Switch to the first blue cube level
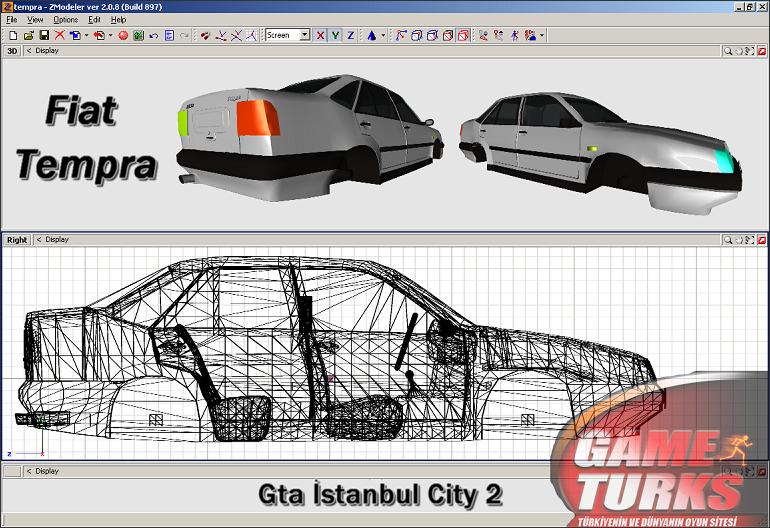The height and width of the screenshot is (528, 770). [416, 35]
